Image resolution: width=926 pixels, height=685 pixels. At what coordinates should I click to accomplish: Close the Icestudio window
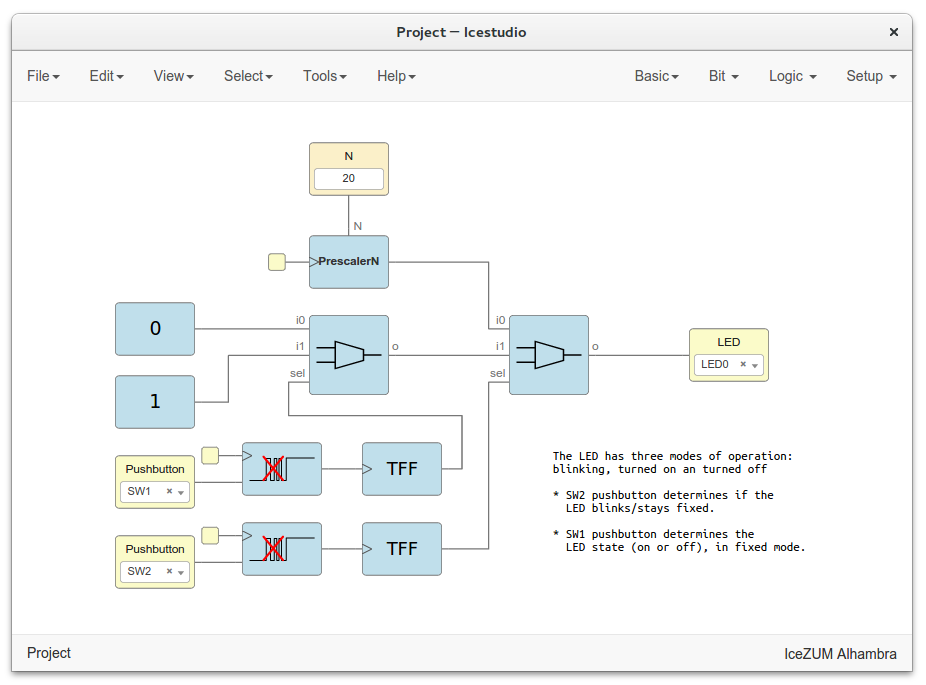coord(894,32)
